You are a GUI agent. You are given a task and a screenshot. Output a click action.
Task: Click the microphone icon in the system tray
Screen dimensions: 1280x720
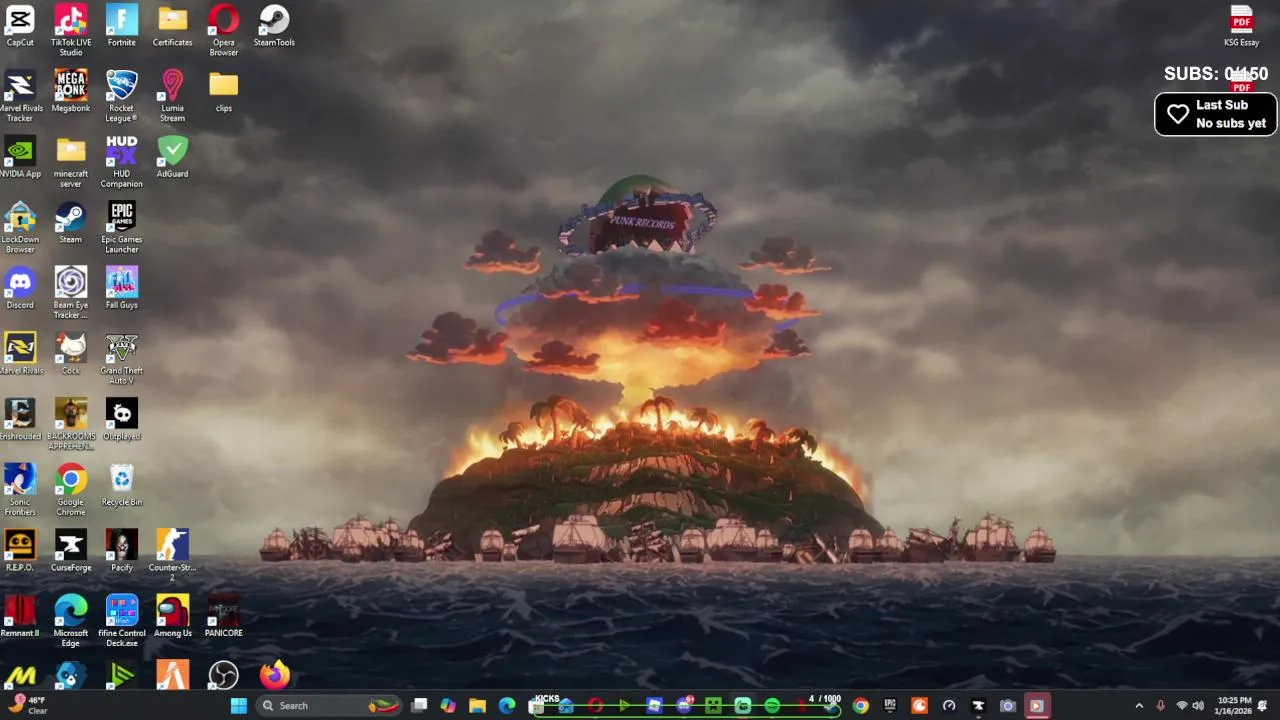1160,706
